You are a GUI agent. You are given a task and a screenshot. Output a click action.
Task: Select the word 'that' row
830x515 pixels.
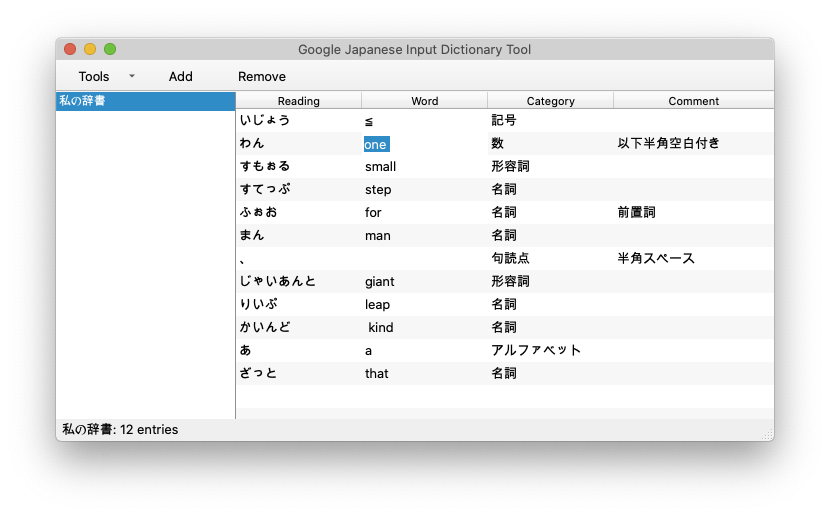(377, 374)
